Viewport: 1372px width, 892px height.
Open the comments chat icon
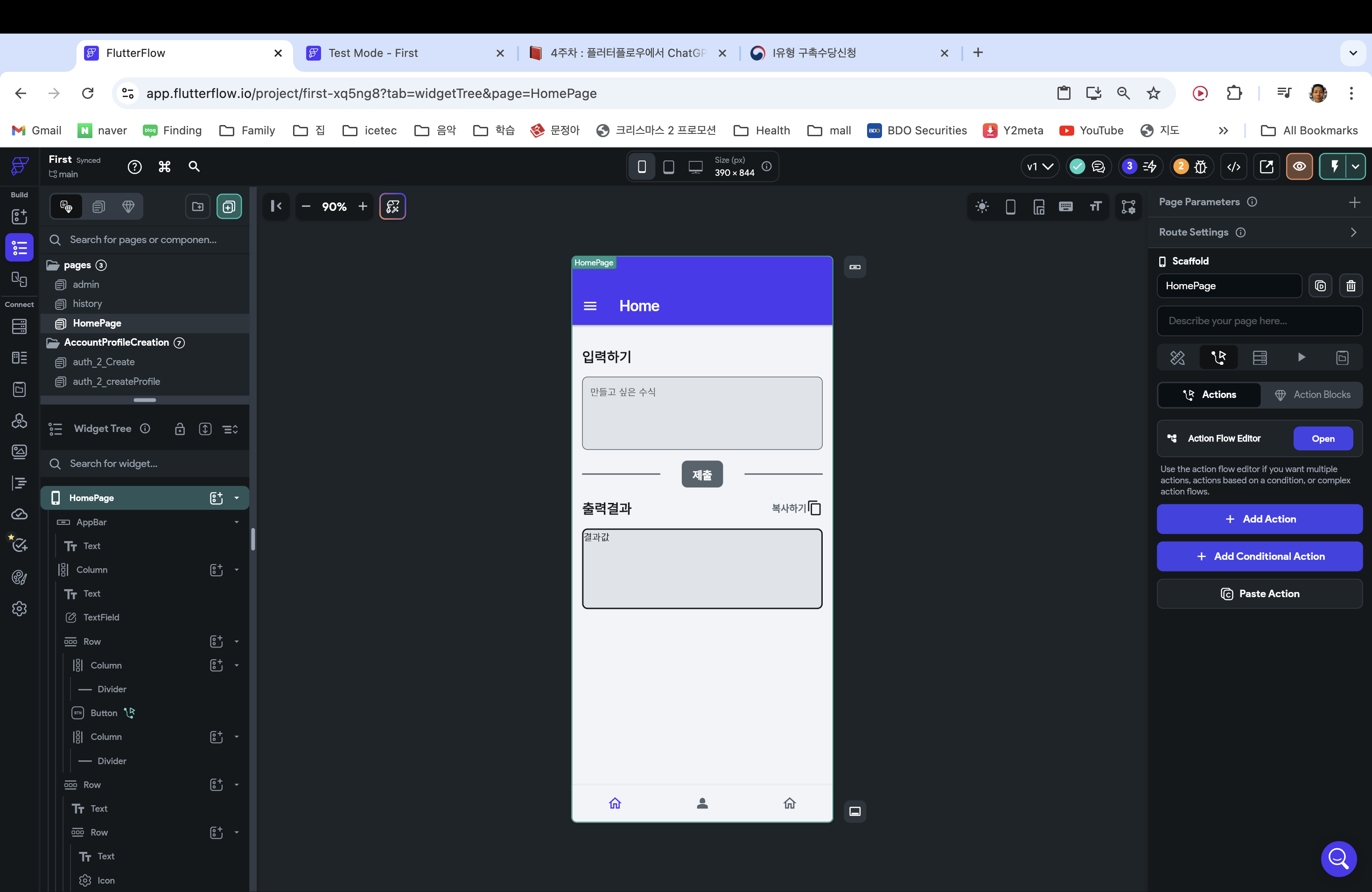(x=1099, y=167)
